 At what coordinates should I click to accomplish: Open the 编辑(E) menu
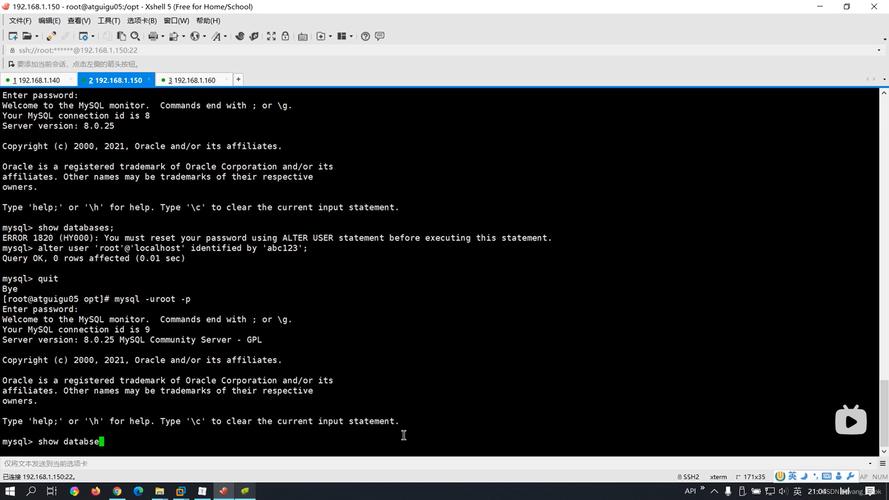pyautogui.click(x=49, y=21)
